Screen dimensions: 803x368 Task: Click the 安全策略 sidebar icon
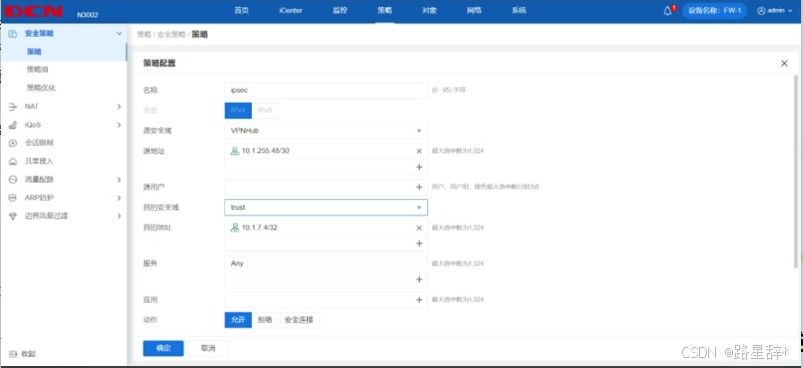[13, 33]
